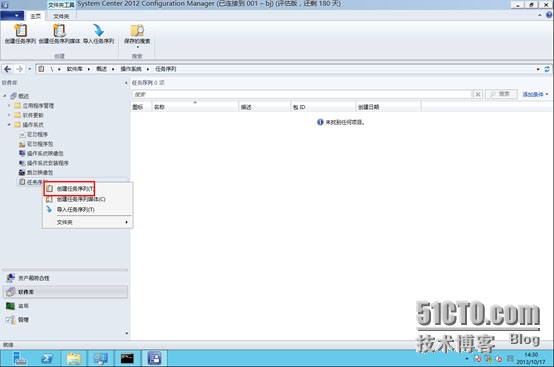Open the command prompt taskbar icon

click(127, 359)
